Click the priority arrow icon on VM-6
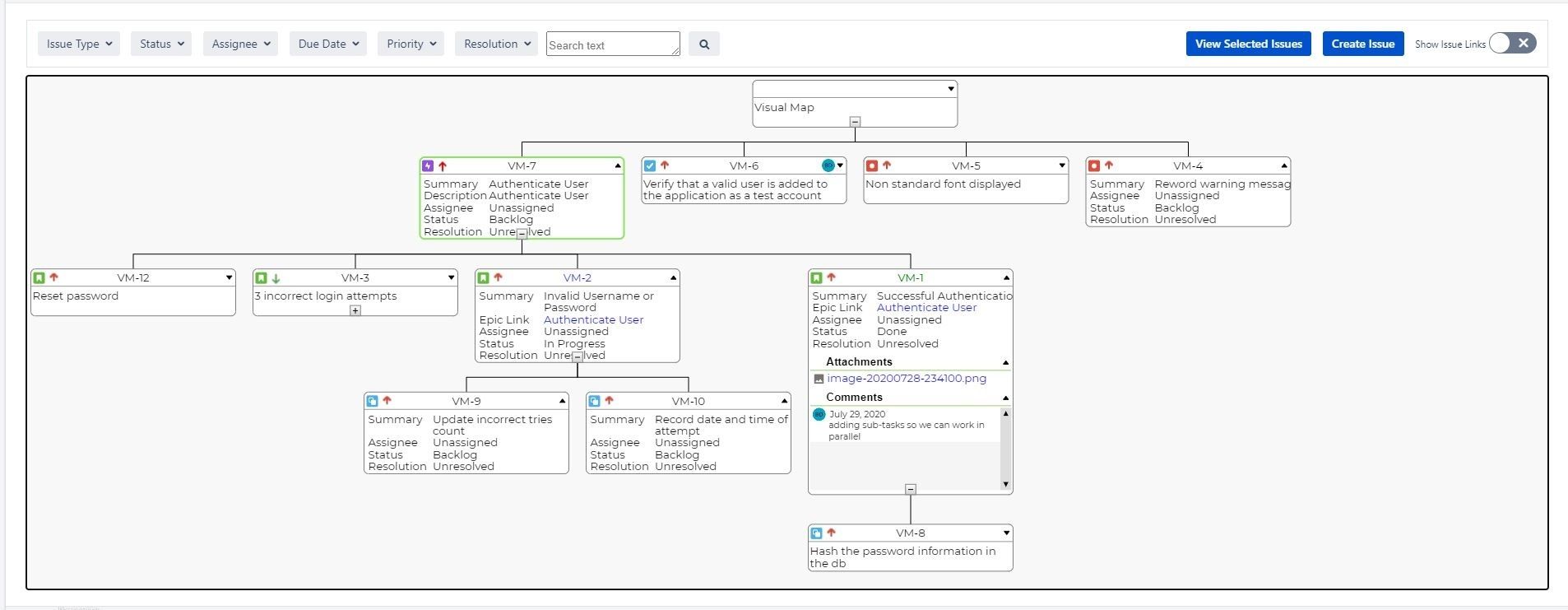This screenshot has width=1568, height=610. coord(665,166)
